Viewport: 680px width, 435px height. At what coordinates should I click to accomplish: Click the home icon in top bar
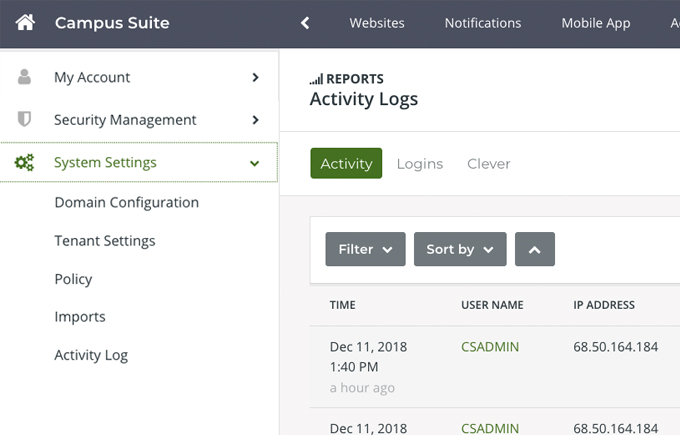pos(25,22)
